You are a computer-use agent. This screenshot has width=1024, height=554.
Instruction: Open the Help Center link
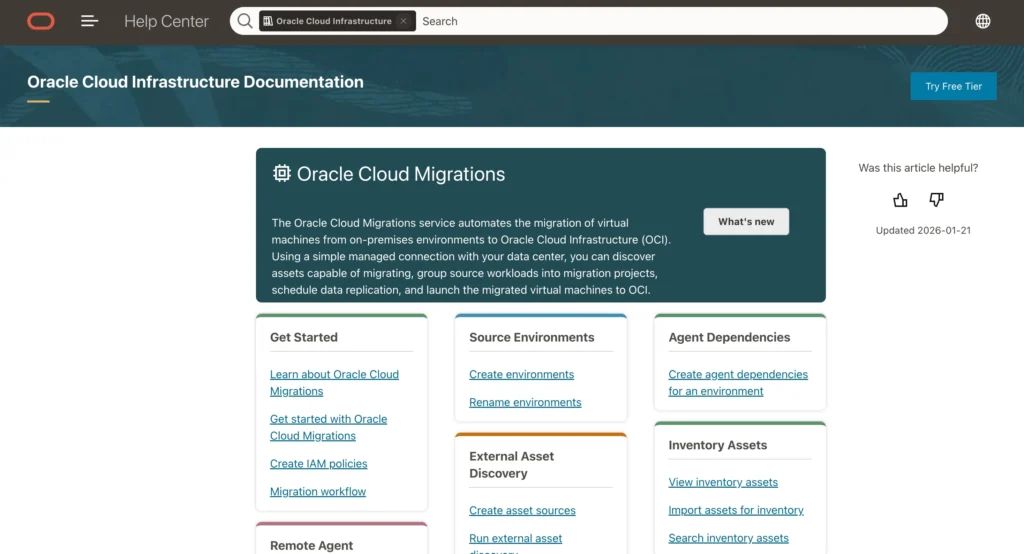tap(166, 22)
